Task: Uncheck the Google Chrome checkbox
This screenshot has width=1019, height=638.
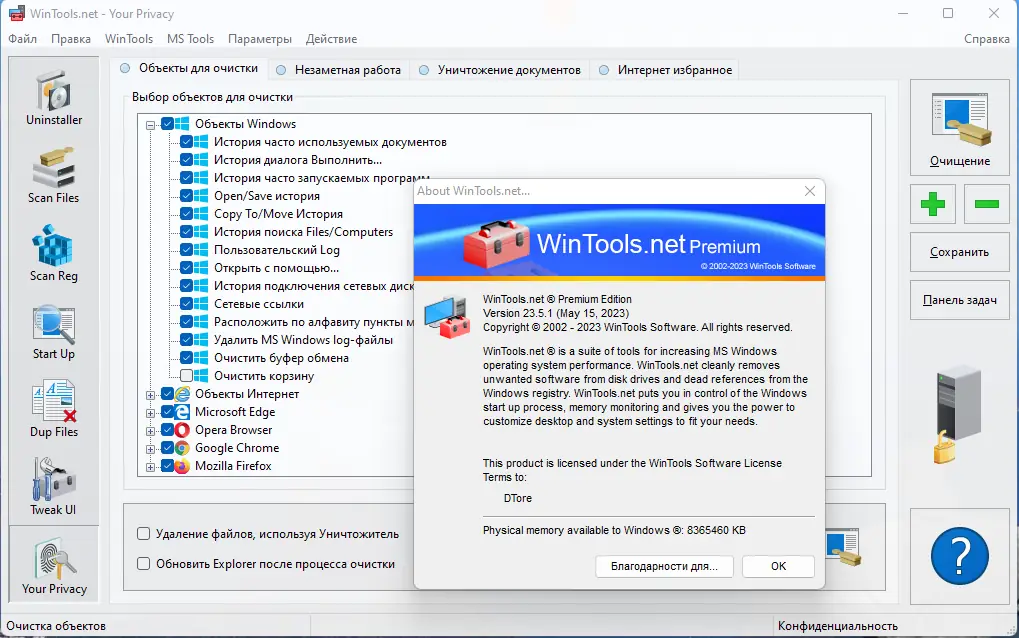Action: click(167, 448)
